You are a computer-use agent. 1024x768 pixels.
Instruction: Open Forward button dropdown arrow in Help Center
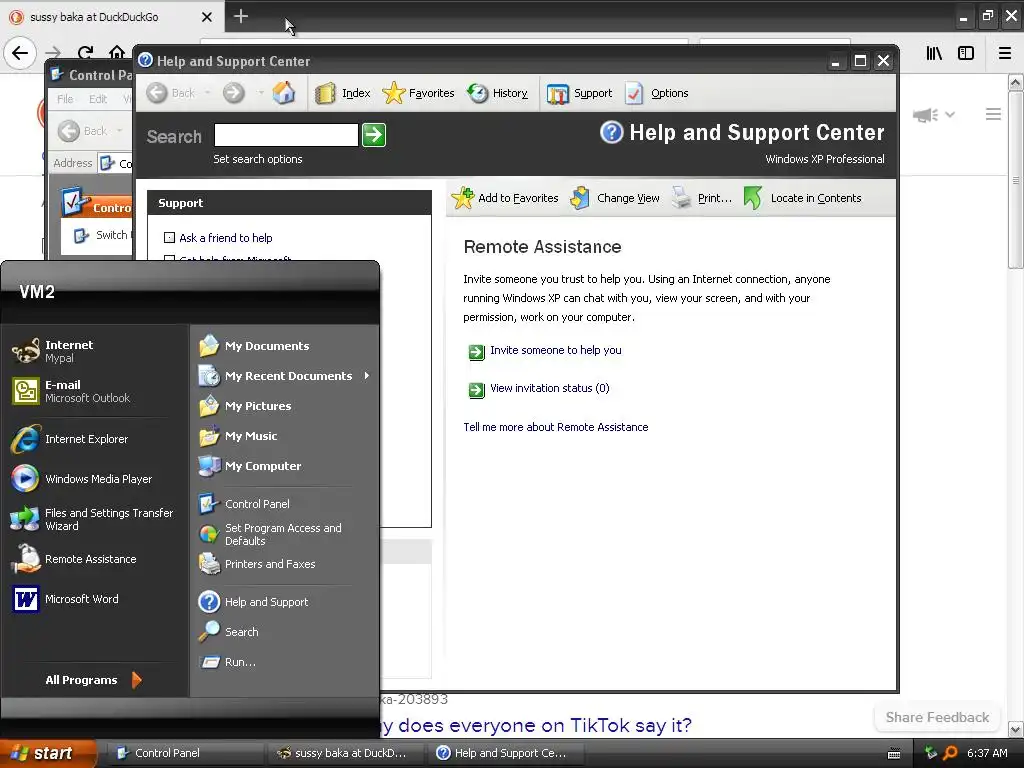pyautogui.click(x=261, y=93)
